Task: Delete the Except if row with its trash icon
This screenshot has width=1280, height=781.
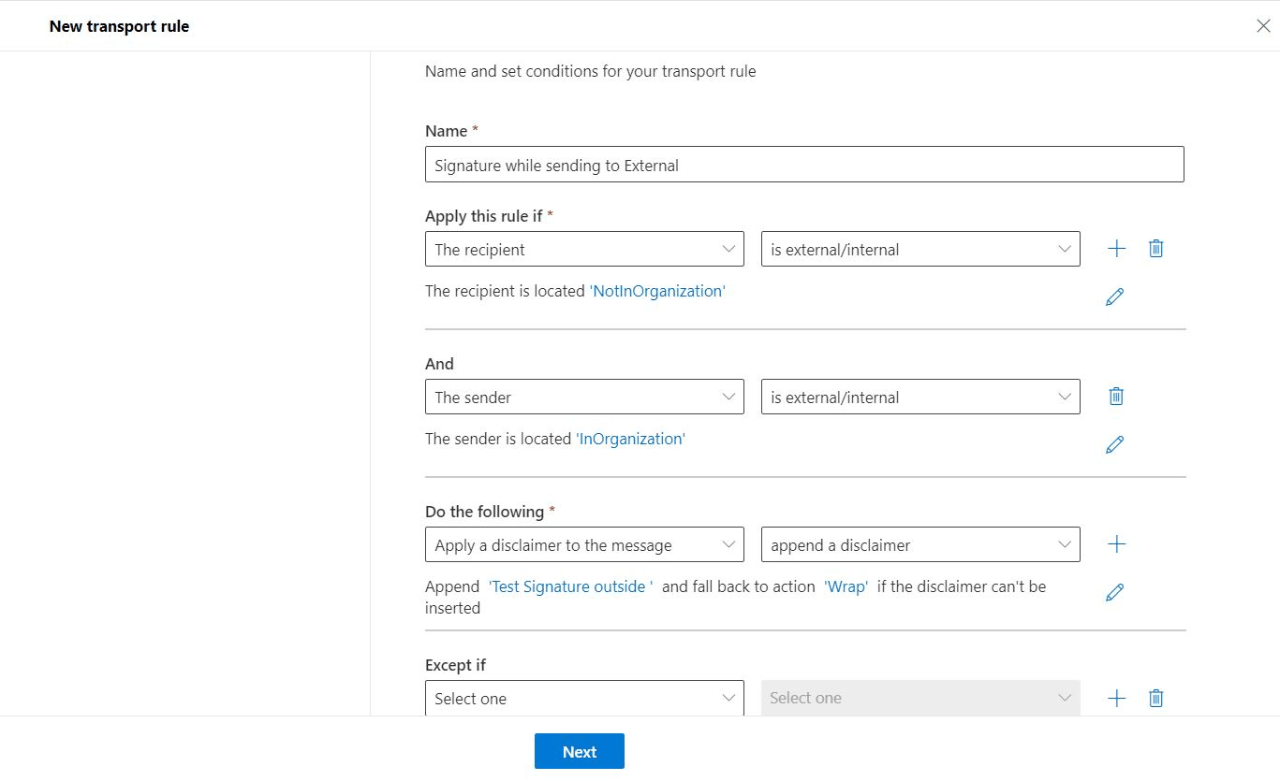Action: coord(1156,698)
